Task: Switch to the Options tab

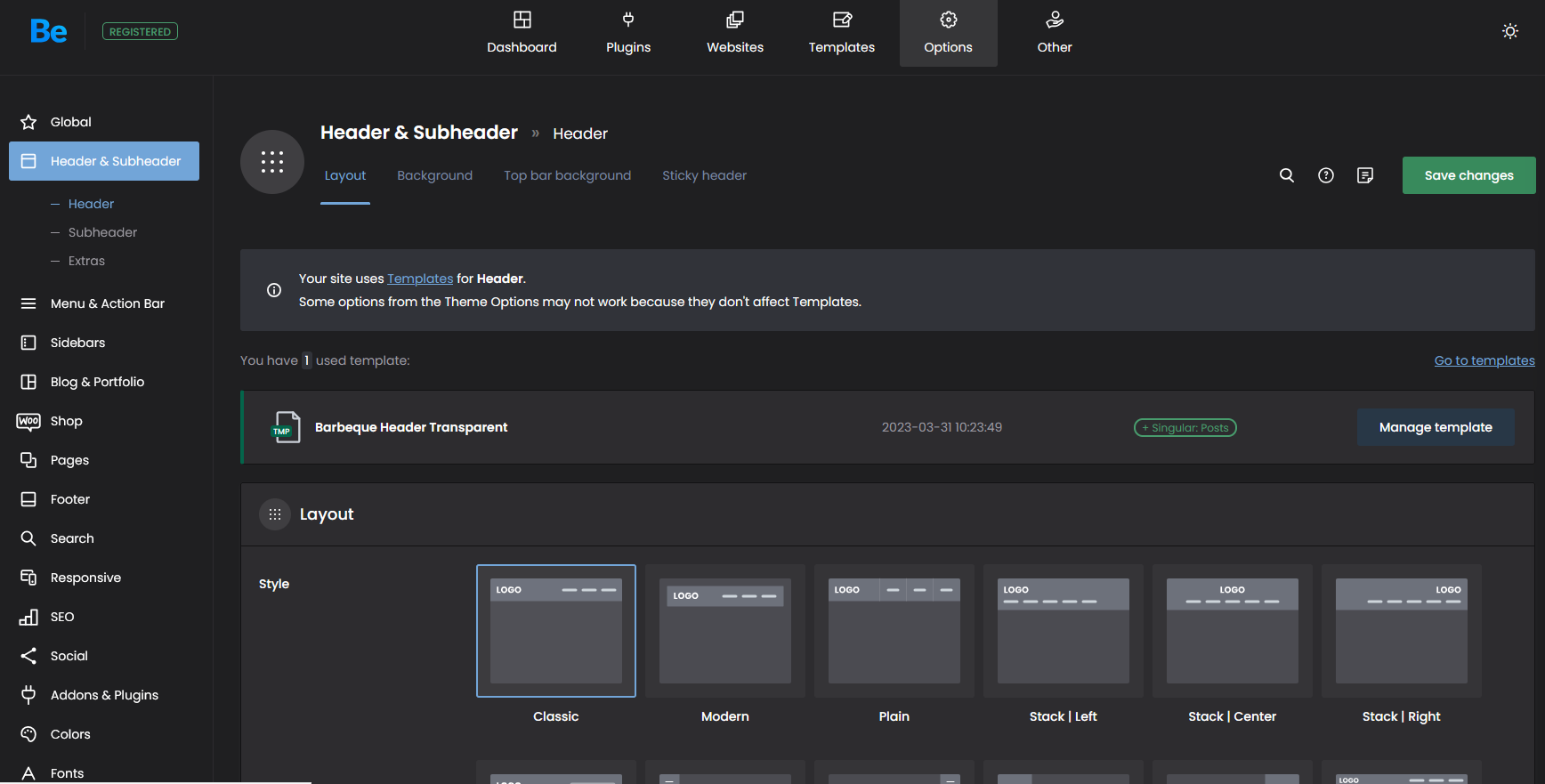Action: pos(949,33)
